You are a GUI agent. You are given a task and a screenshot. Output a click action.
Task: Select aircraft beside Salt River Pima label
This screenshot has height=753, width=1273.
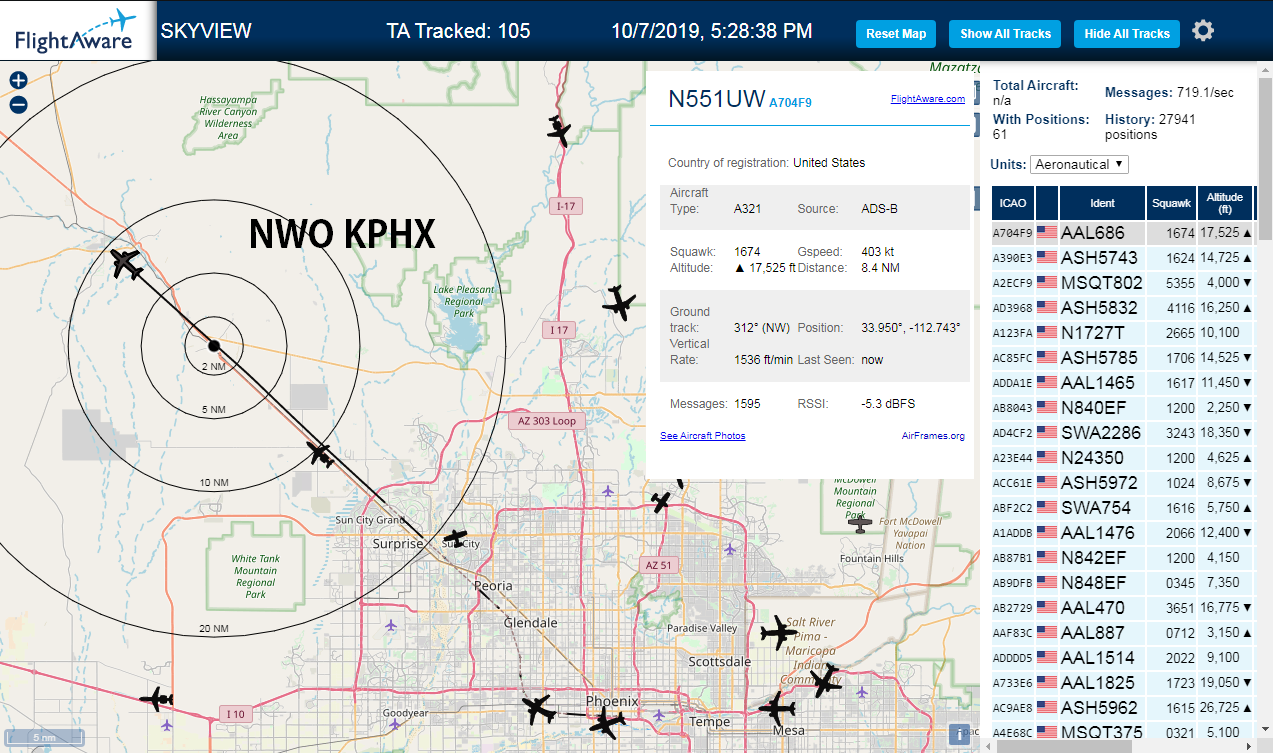coord(779,632)
